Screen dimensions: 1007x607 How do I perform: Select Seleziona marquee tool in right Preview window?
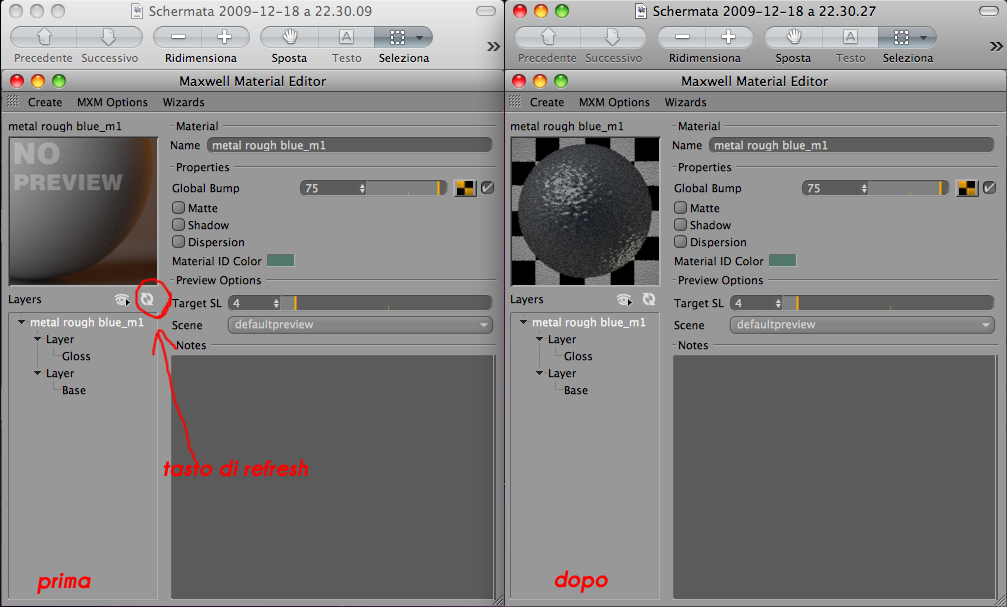[x=901, y=37]
